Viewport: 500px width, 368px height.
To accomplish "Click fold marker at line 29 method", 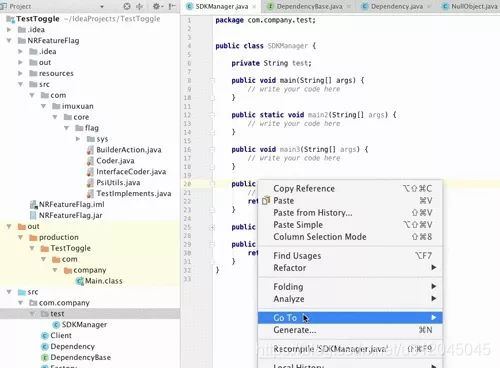I will pyautogui.click(x=212, y=244).
